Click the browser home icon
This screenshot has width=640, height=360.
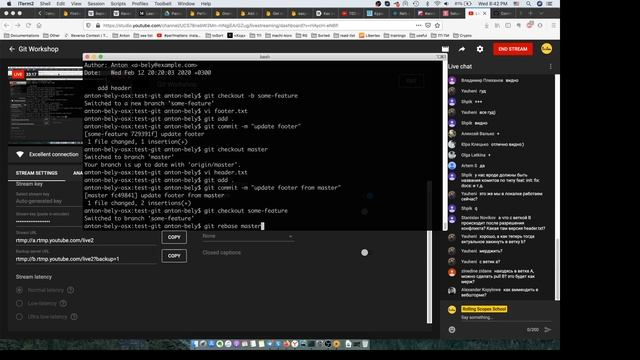[39, 25]
